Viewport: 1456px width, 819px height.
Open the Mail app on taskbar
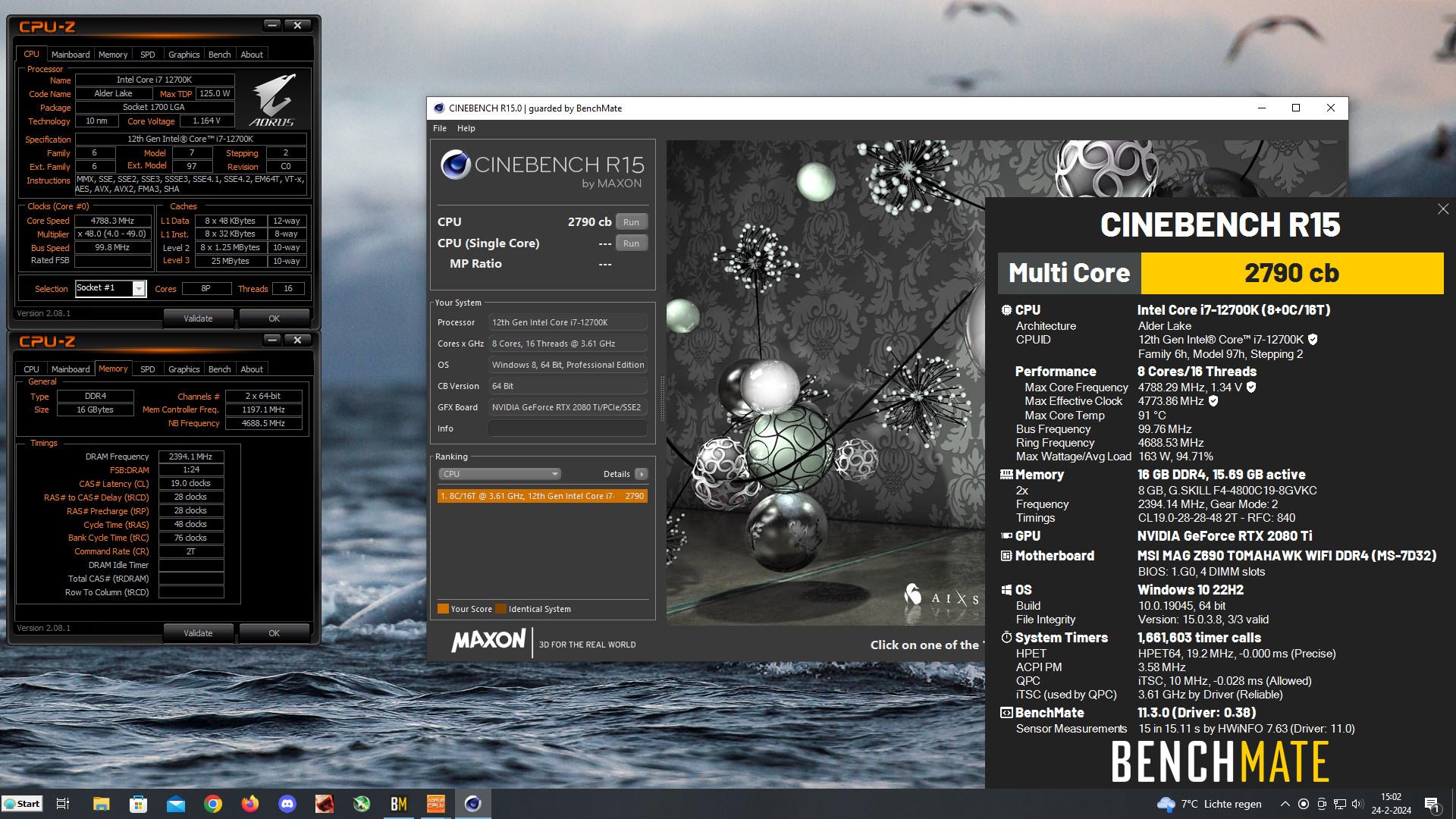coord(175,804)
